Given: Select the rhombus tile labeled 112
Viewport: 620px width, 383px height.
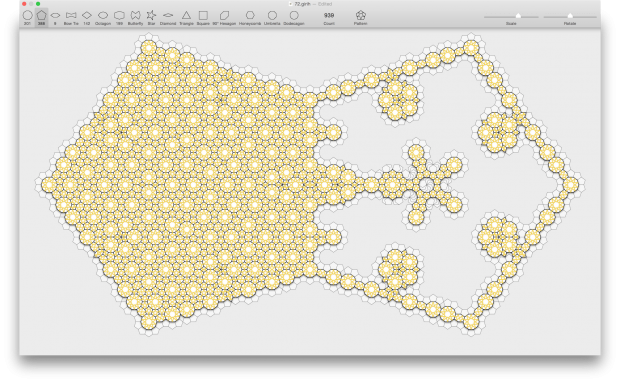Looking at the screenshot, I should pos(87,17).
